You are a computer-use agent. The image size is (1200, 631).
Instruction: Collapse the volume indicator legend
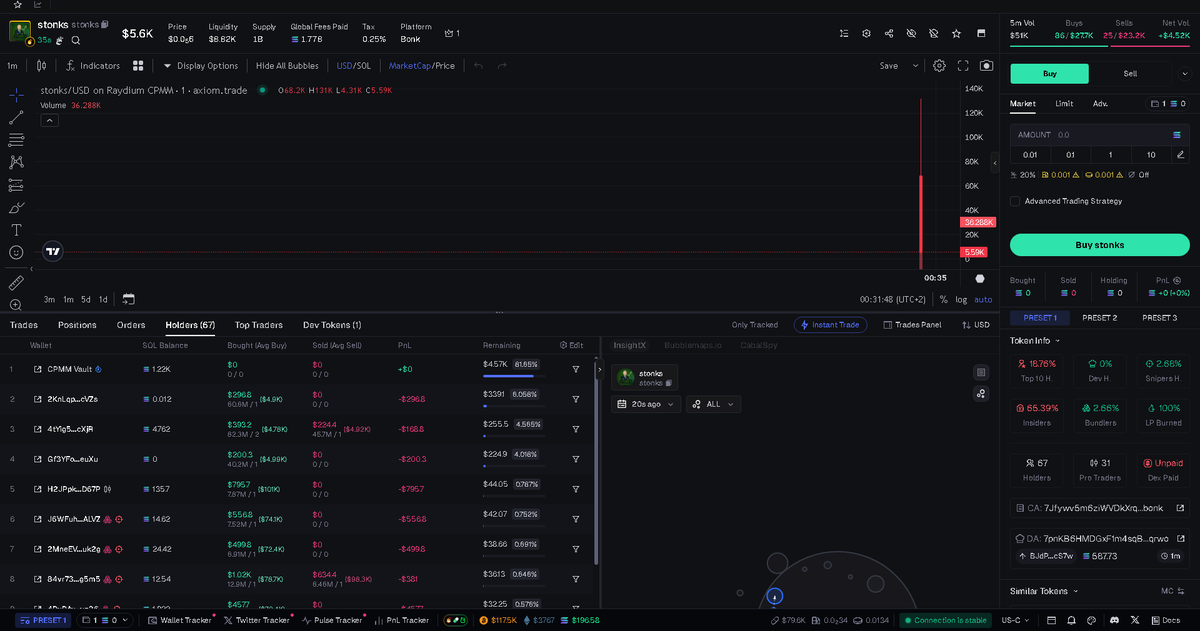pos(49,120)
